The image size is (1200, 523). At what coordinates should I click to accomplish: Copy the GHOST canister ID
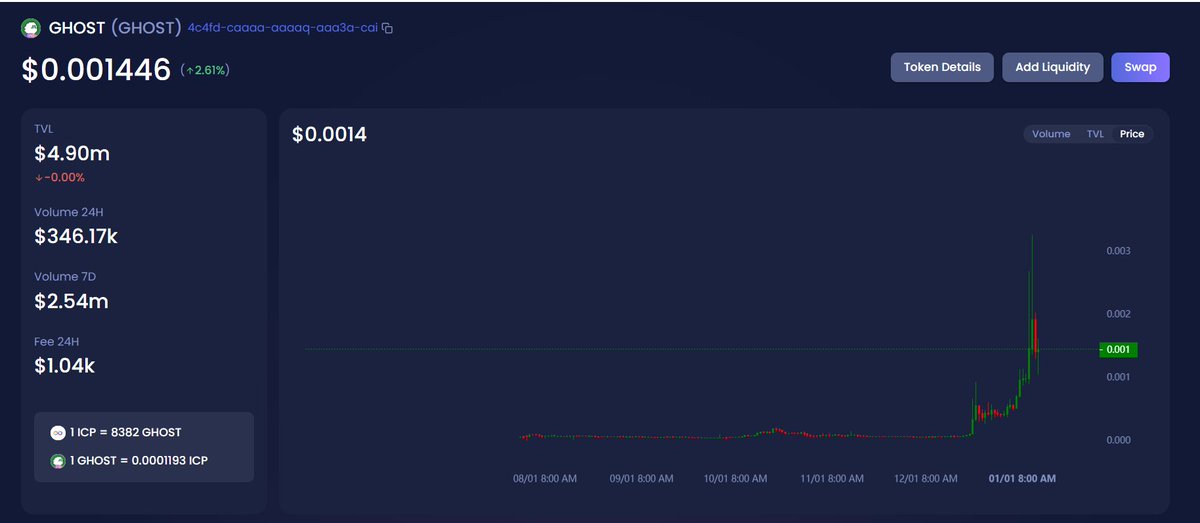(388, 28)
